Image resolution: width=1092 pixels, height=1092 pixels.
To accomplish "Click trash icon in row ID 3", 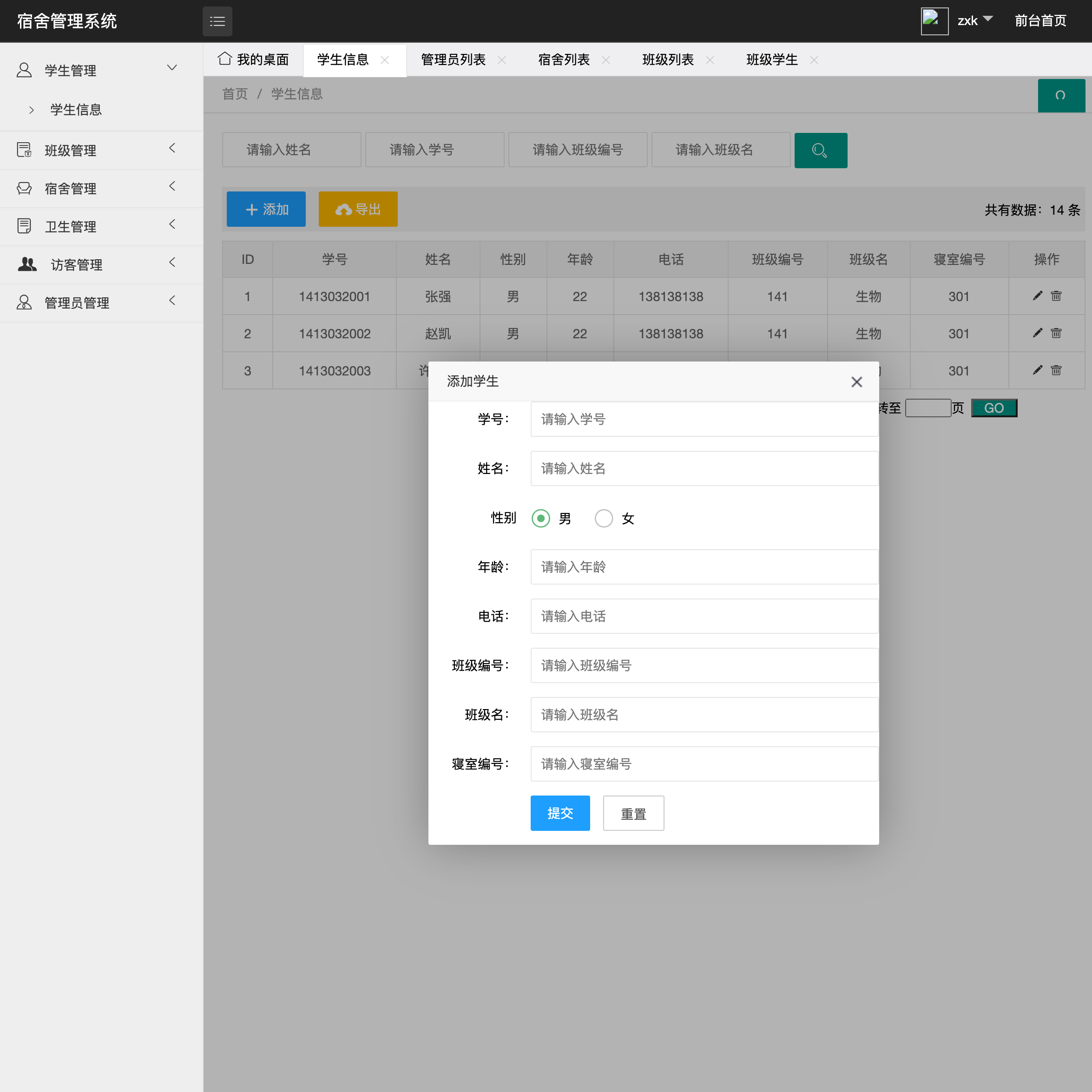I will point(1056,370).
